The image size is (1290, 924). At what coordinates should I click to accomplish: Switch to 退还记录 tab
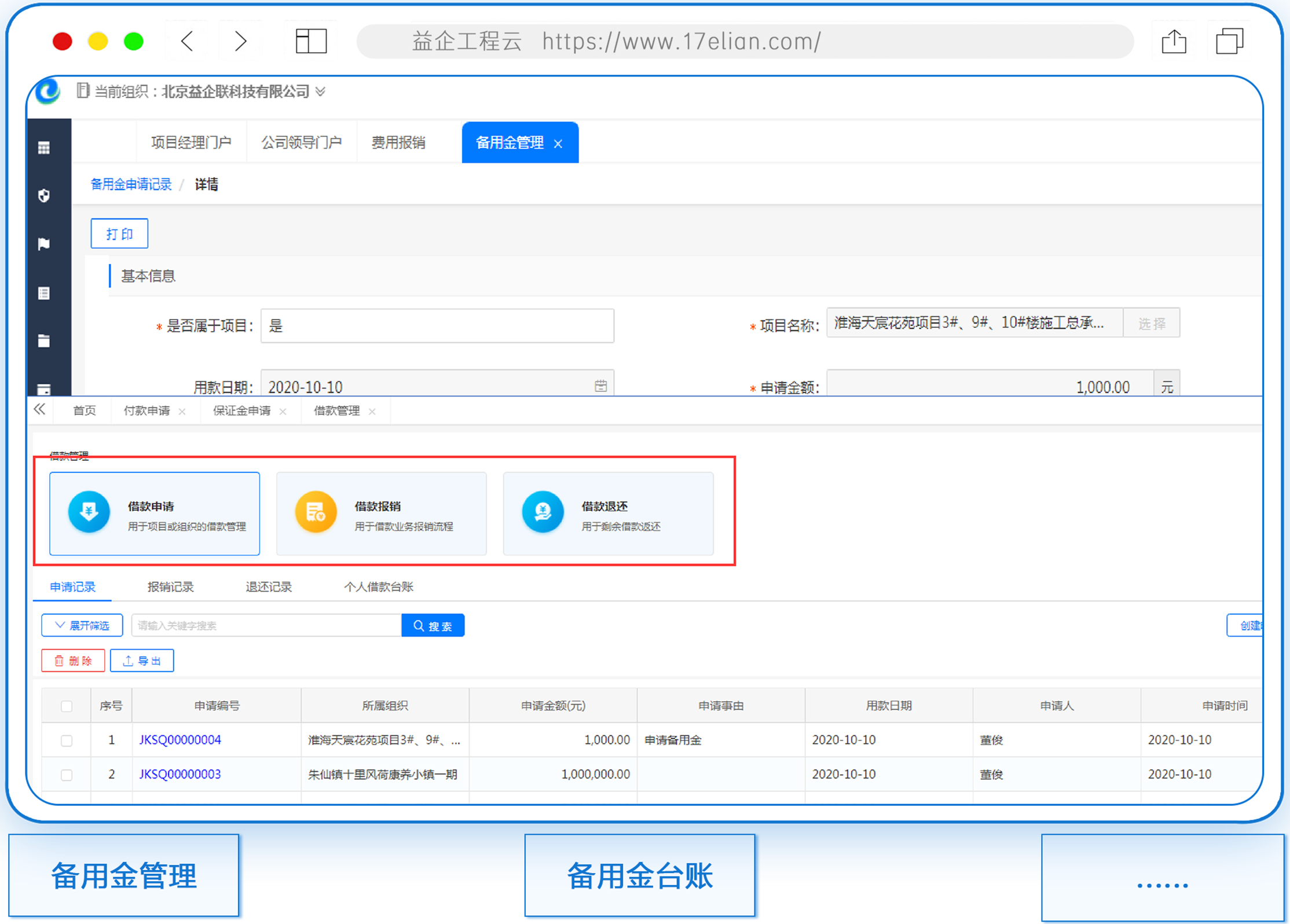pyautogui.click(x=269, y=586)
